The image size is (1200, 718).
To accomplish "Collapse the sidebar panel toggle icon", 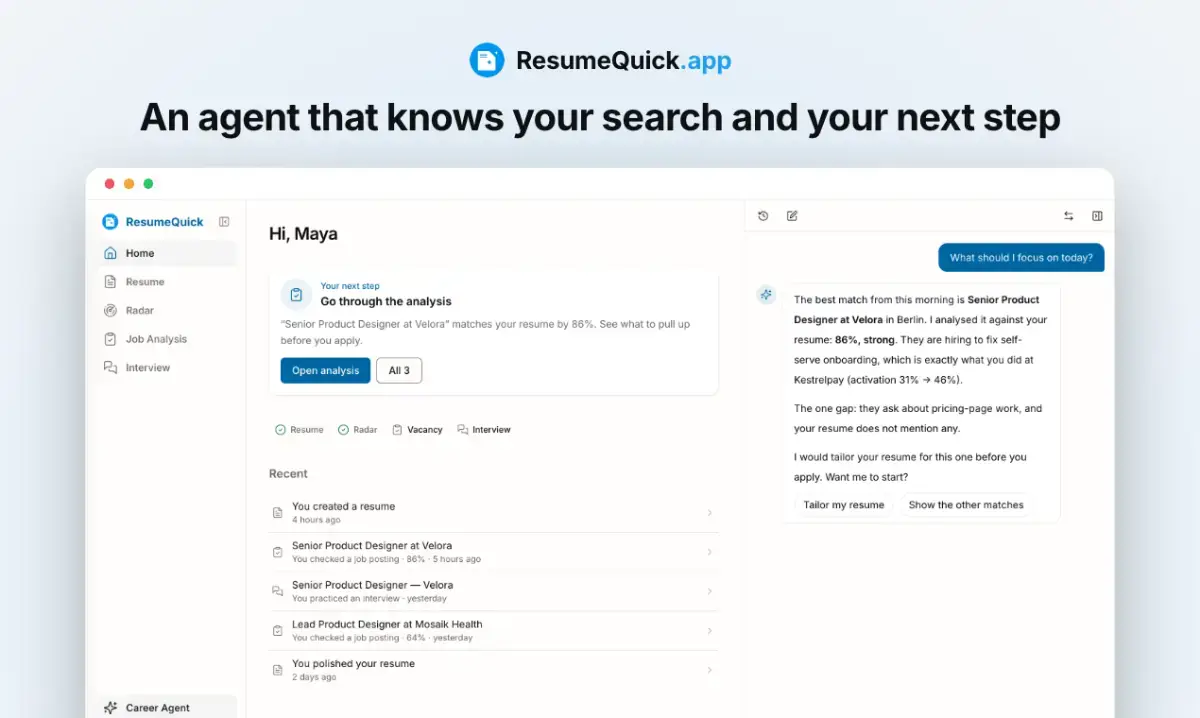I will coord(224,222).
